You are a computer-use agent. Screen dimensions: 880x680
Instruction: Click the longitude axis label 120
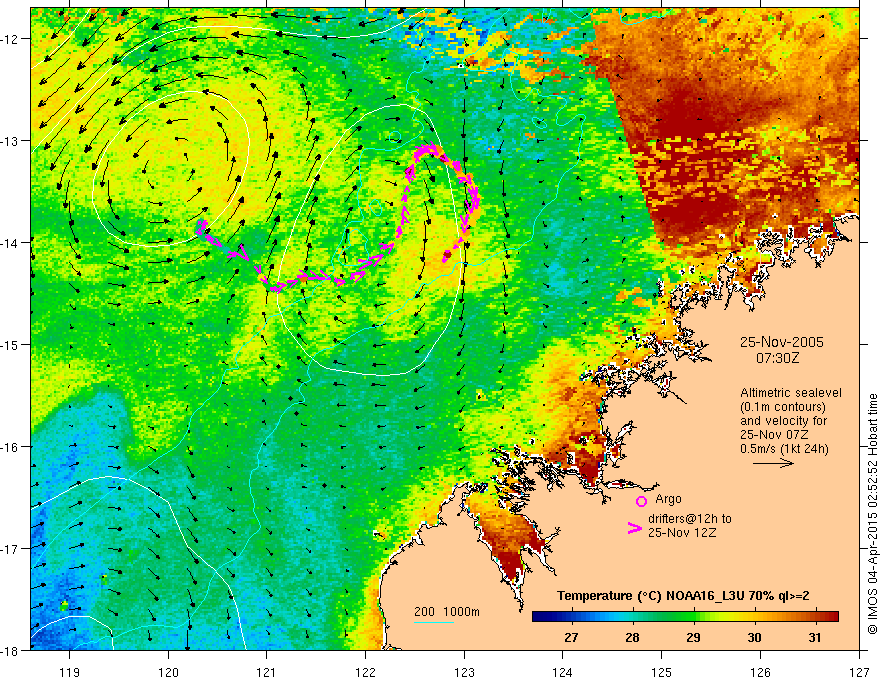[168, 672]
